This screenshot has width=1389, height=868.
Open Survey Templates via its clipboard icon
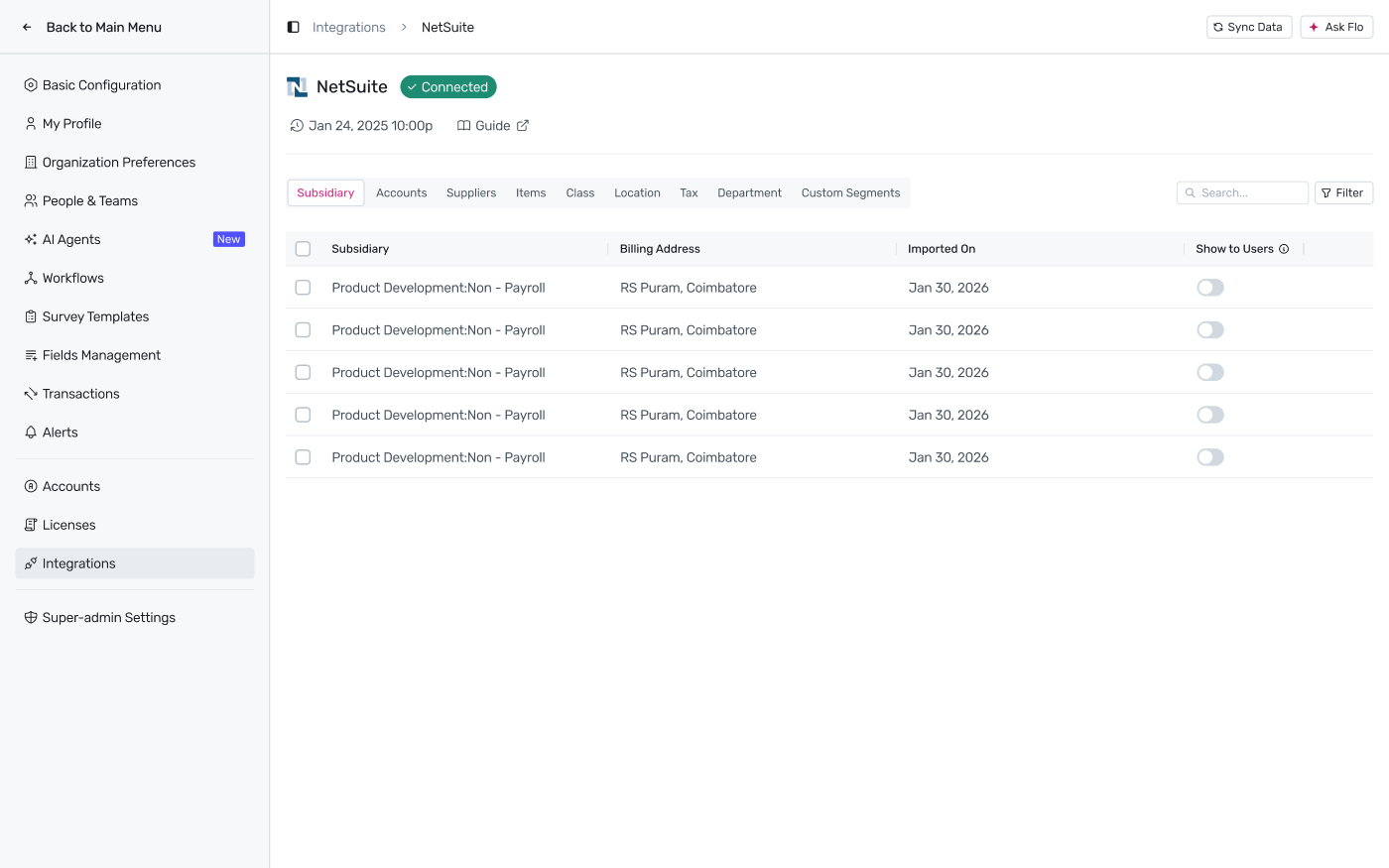point(31,316)
